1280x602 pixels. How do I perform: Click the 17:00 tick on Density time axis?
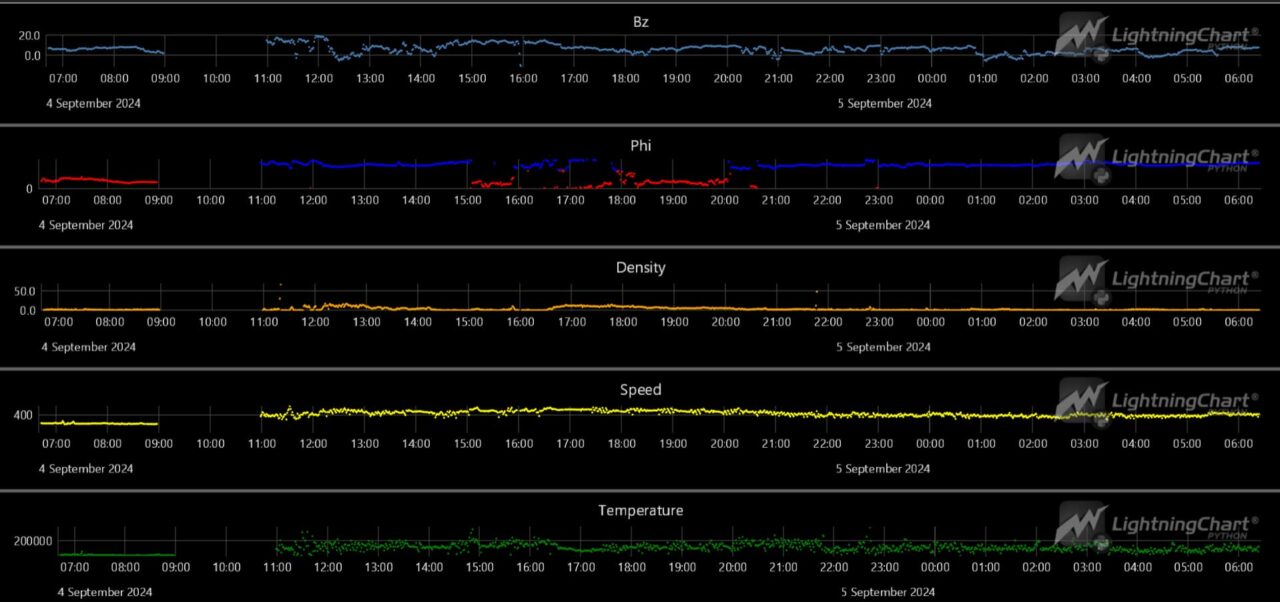tap(571, 322)
